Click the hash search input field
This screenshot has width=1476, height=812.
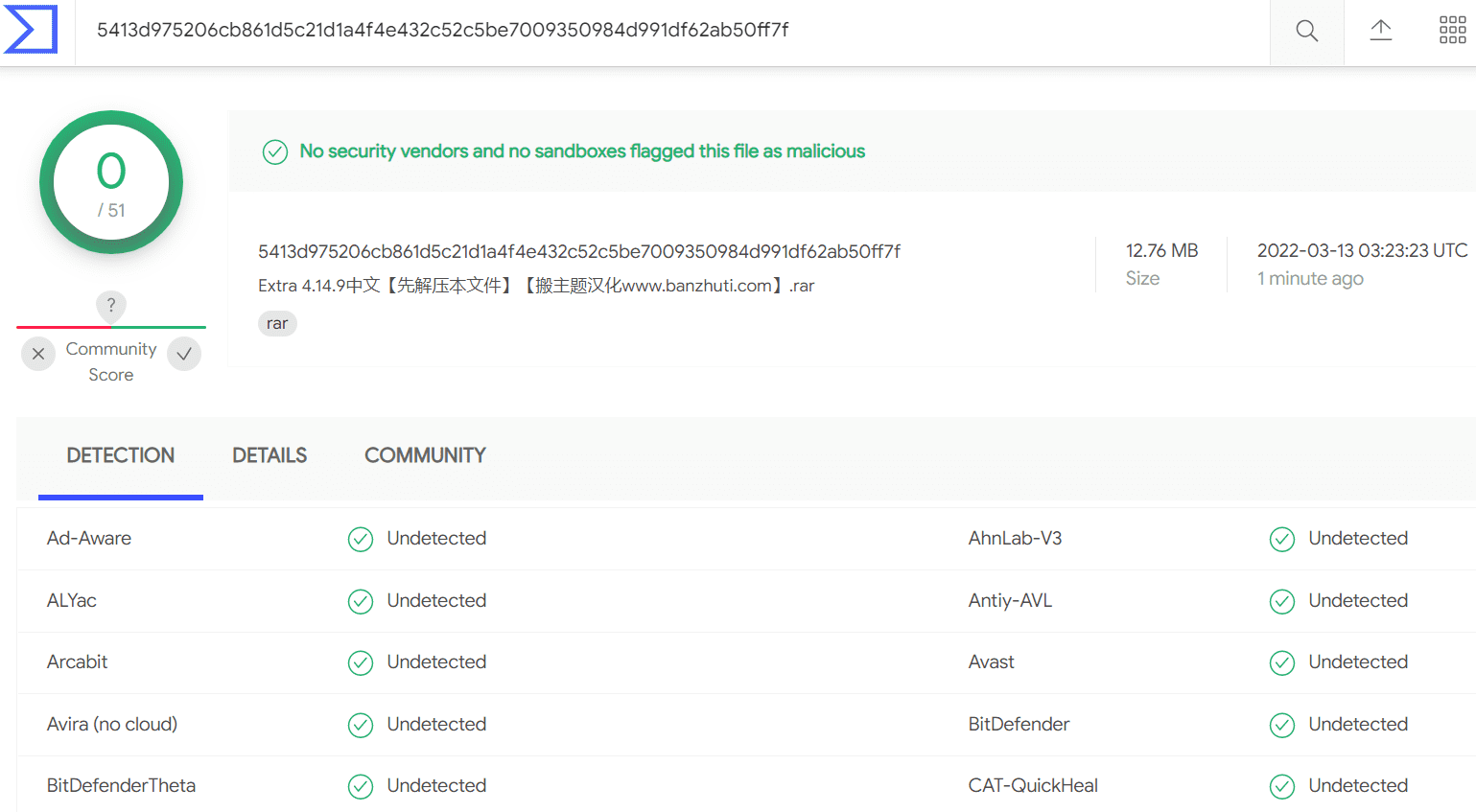tap(672, 31)
